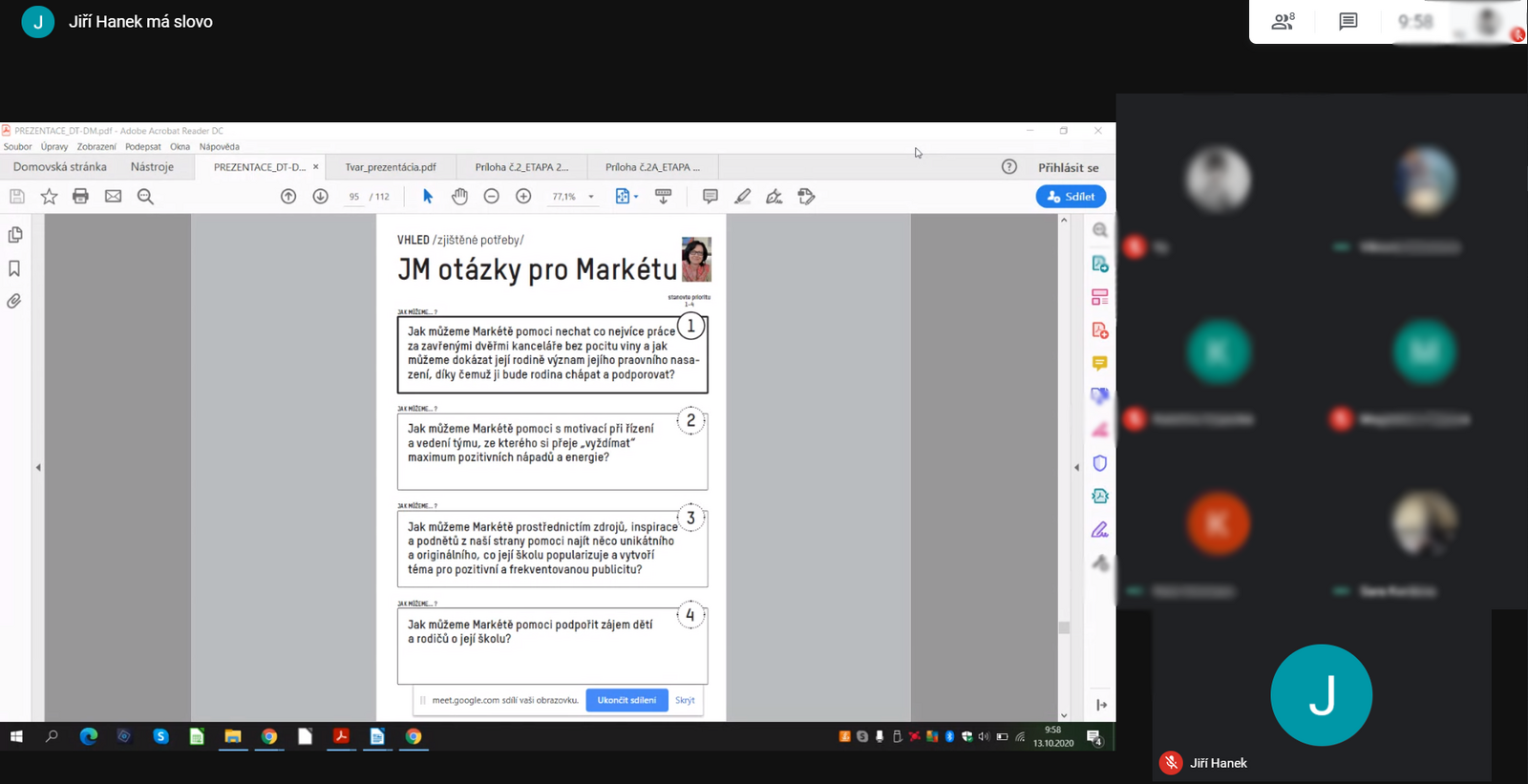Bookmark the PDF with the star icon
The width and height of the screenshot is (1528, 784).
49,197
